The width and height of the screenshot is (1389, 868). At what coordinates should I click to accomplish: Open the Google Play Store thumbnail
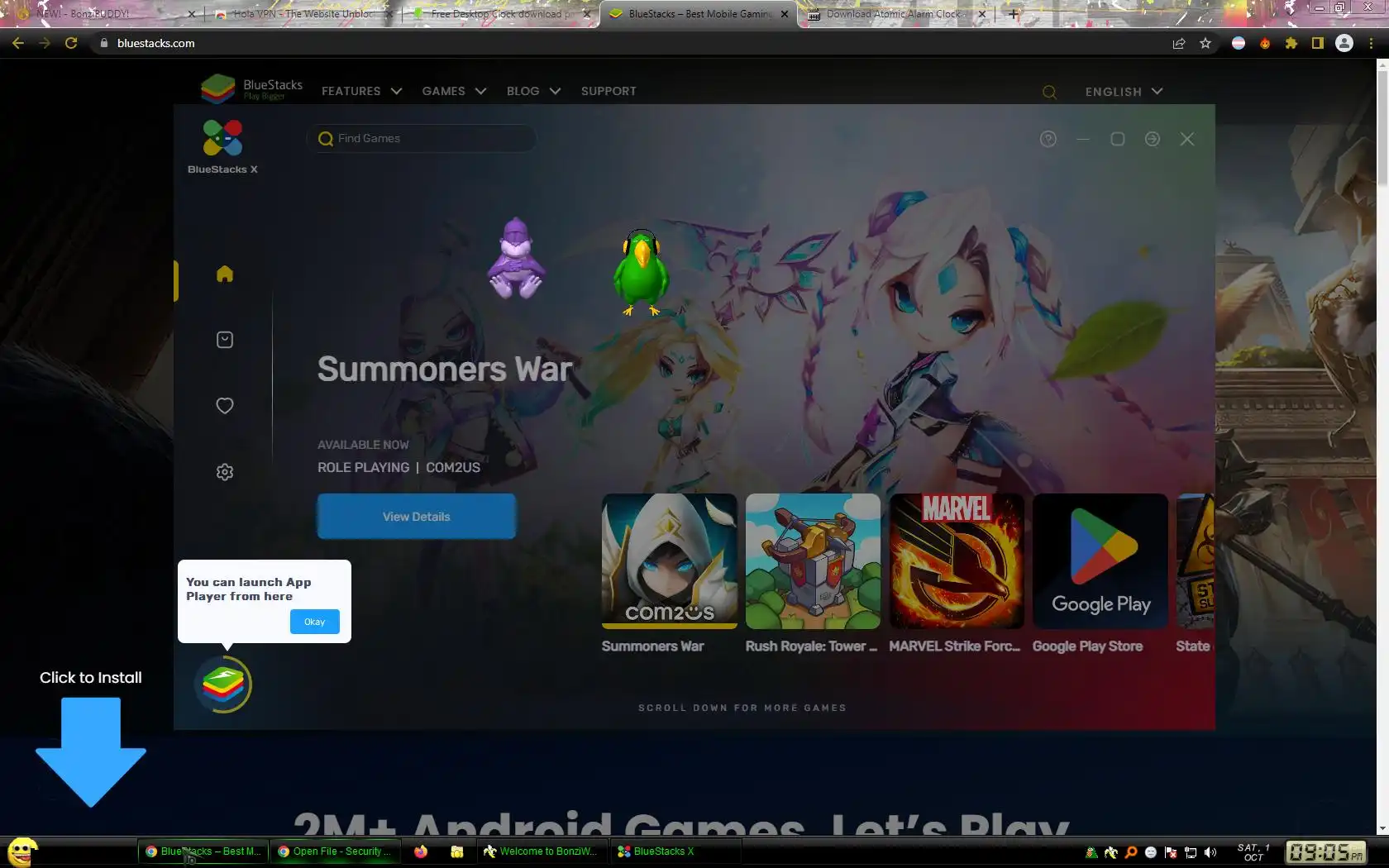pos(1100,561)
